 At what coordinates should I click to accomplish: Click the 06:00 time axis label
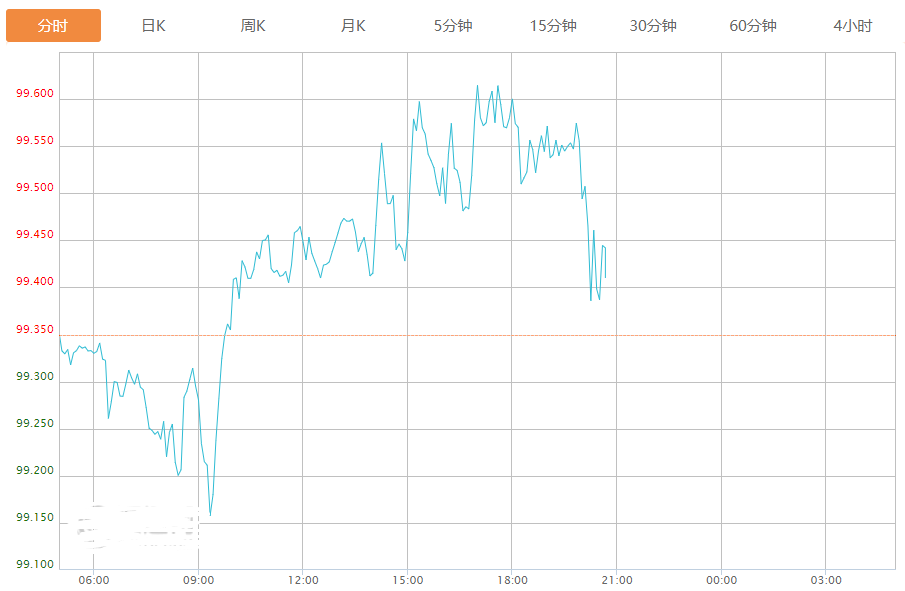point(94,580)
